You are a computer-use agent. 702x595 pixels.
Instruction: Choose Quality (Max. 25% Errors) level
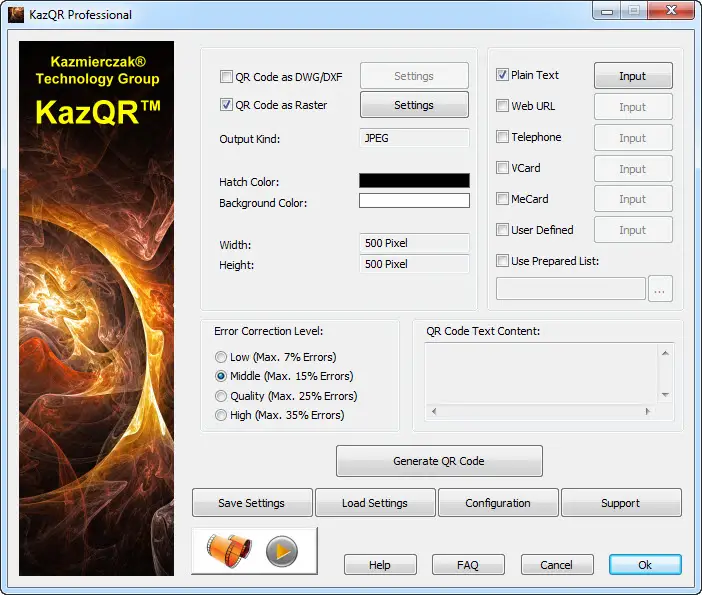[221, 396]
